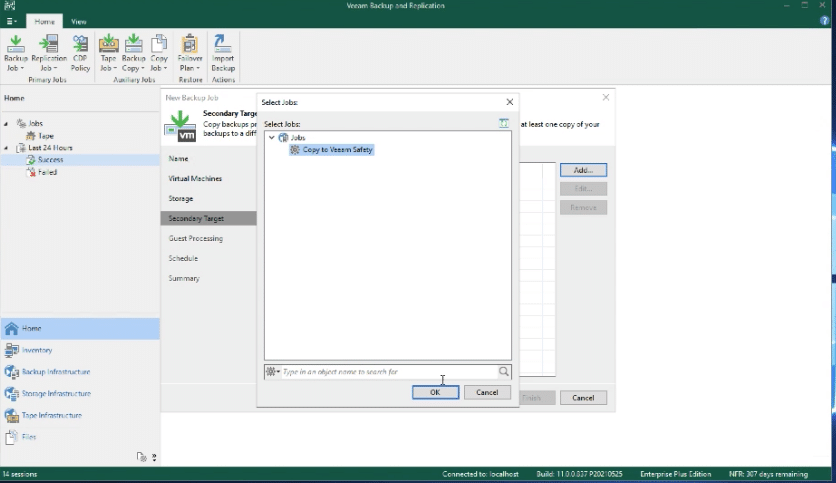Close the New Backup Job wizard window

click(606, 97)
